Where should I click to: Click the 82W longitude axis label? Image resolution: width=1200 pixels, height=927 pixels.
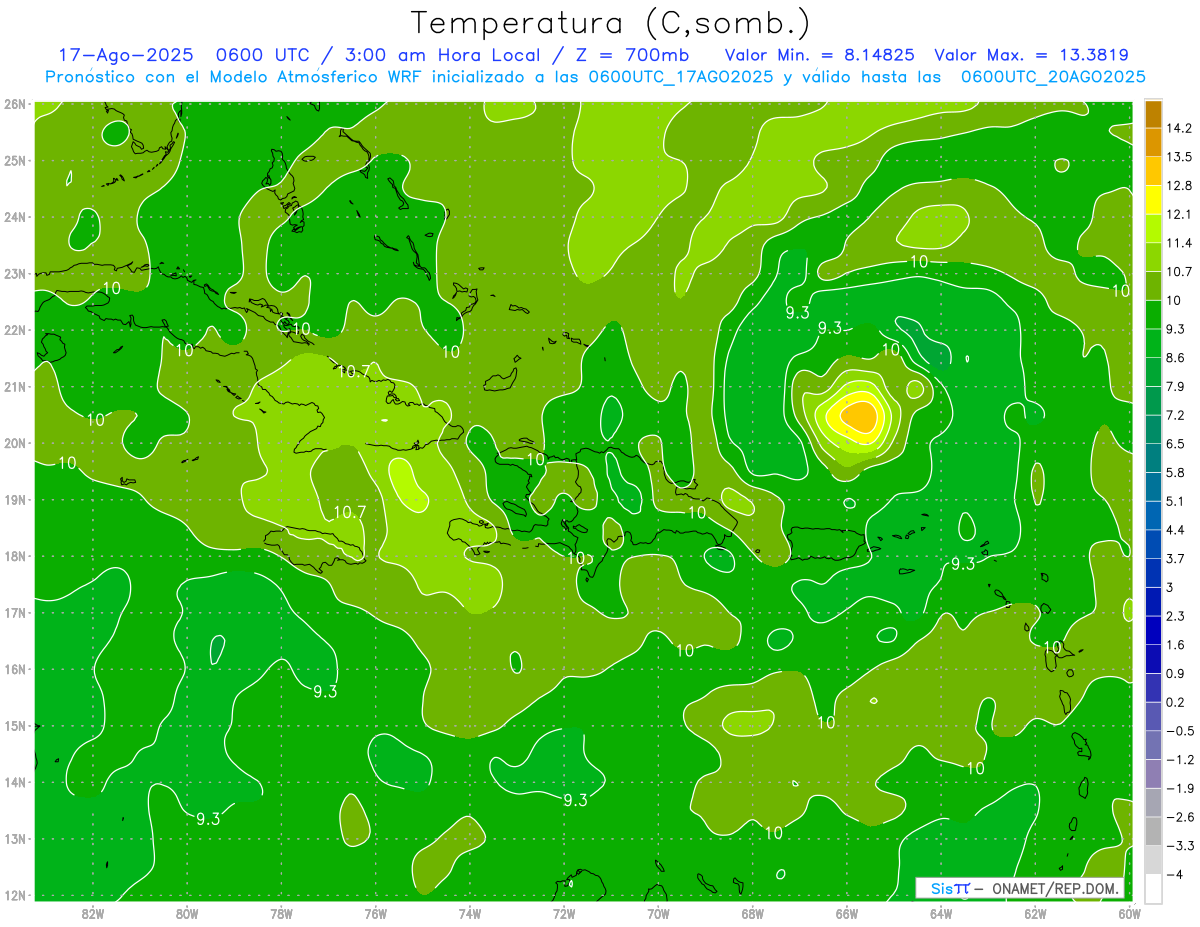[x=93, y=914]
